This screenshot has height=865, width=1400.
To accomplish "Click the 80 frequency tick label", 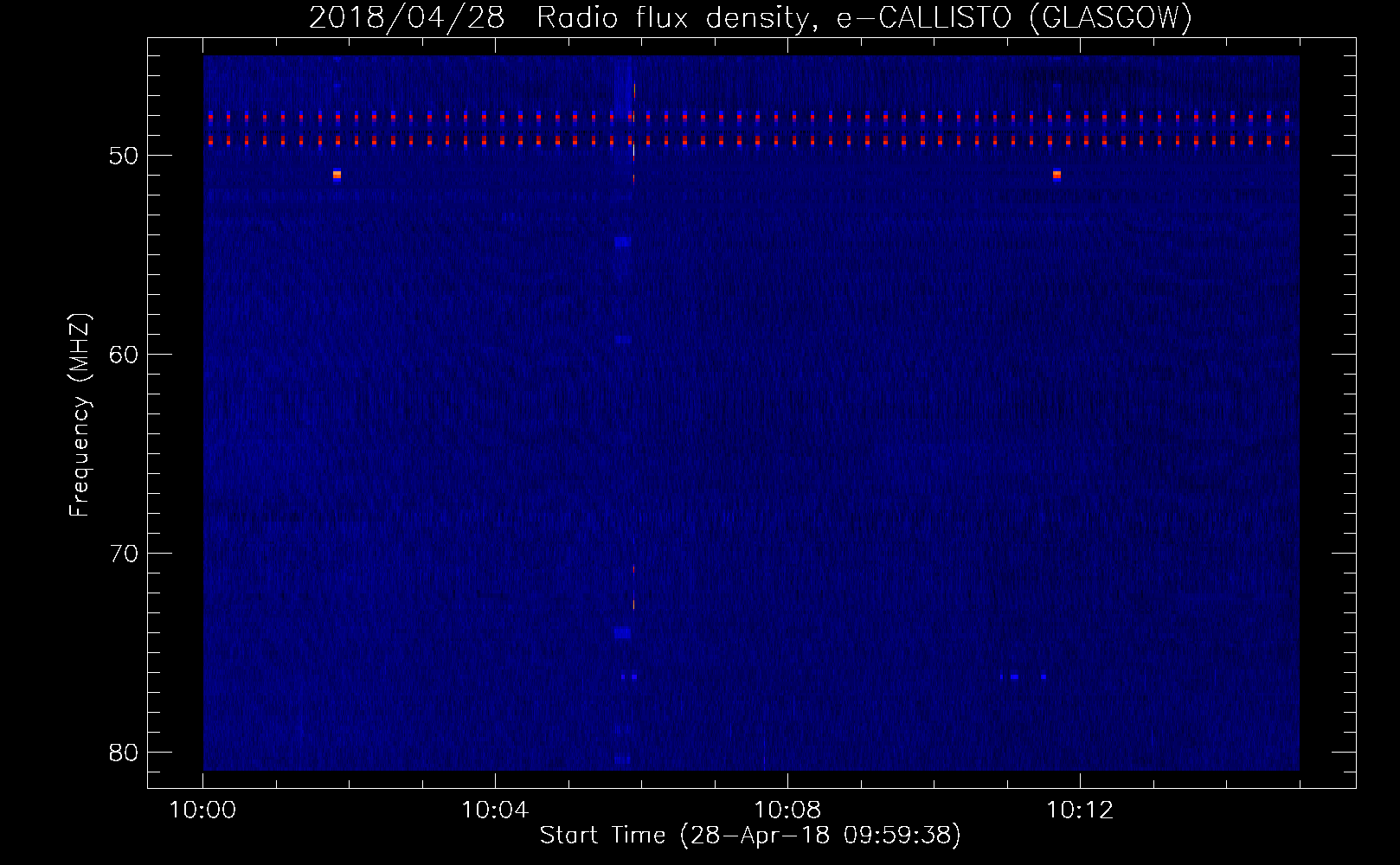I will point(125,753).
